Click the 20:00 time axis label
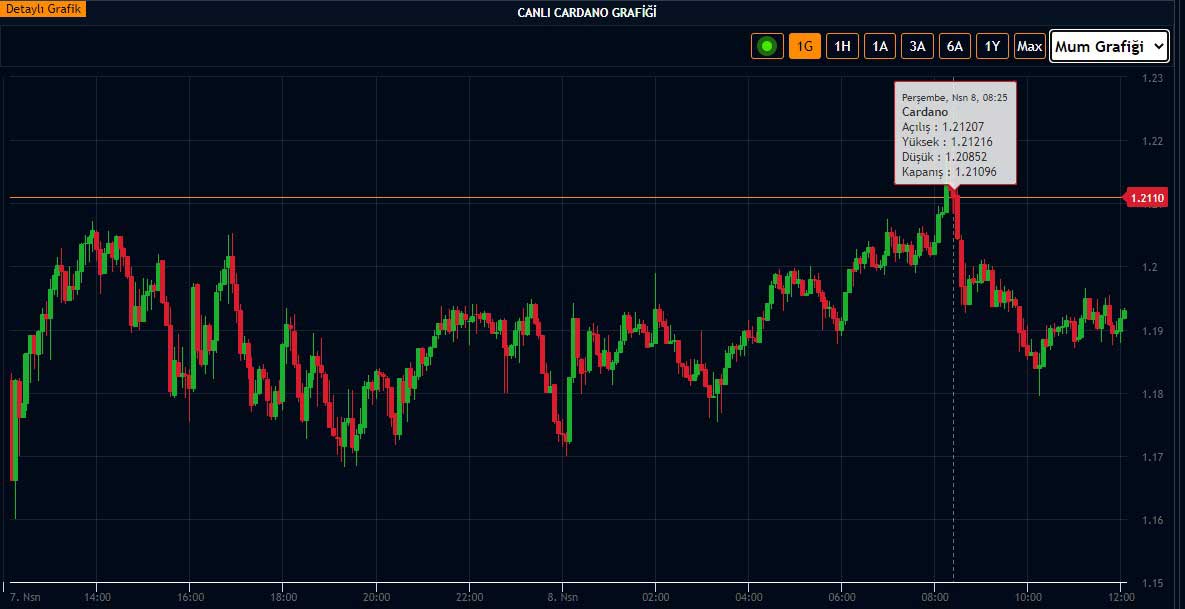Screen dimensions: 1185x609 pyautogui.click(x=376, y=597)
